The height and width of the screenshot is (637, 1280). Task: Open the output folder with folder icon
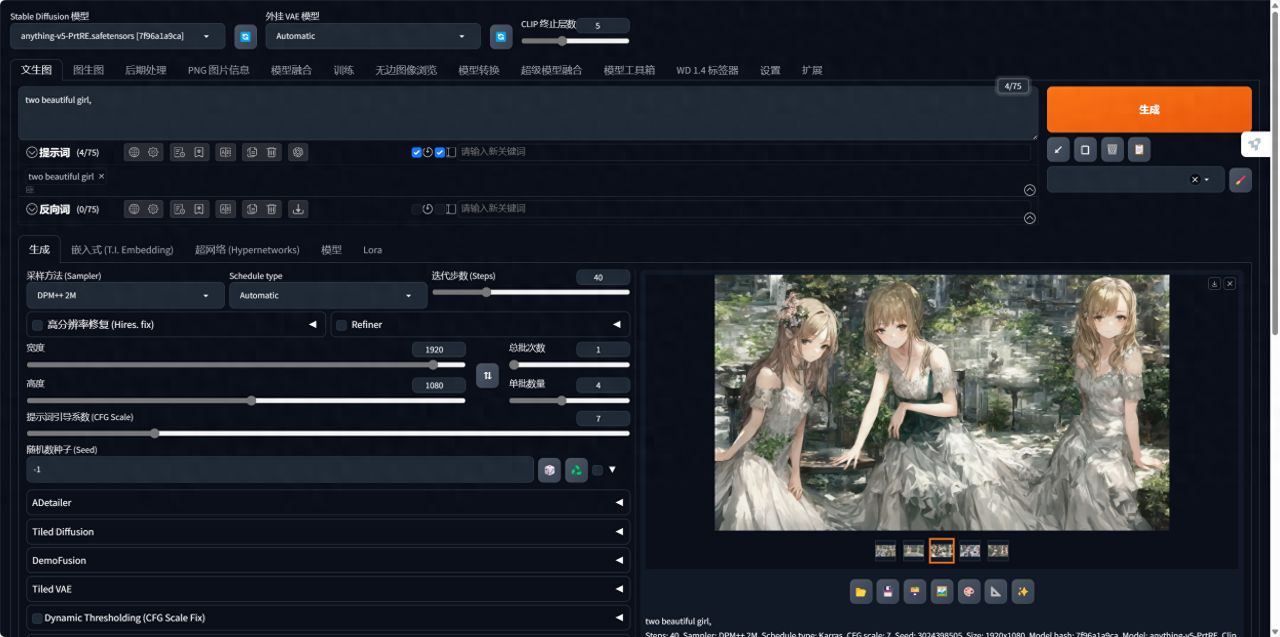(x=860, y=592)
